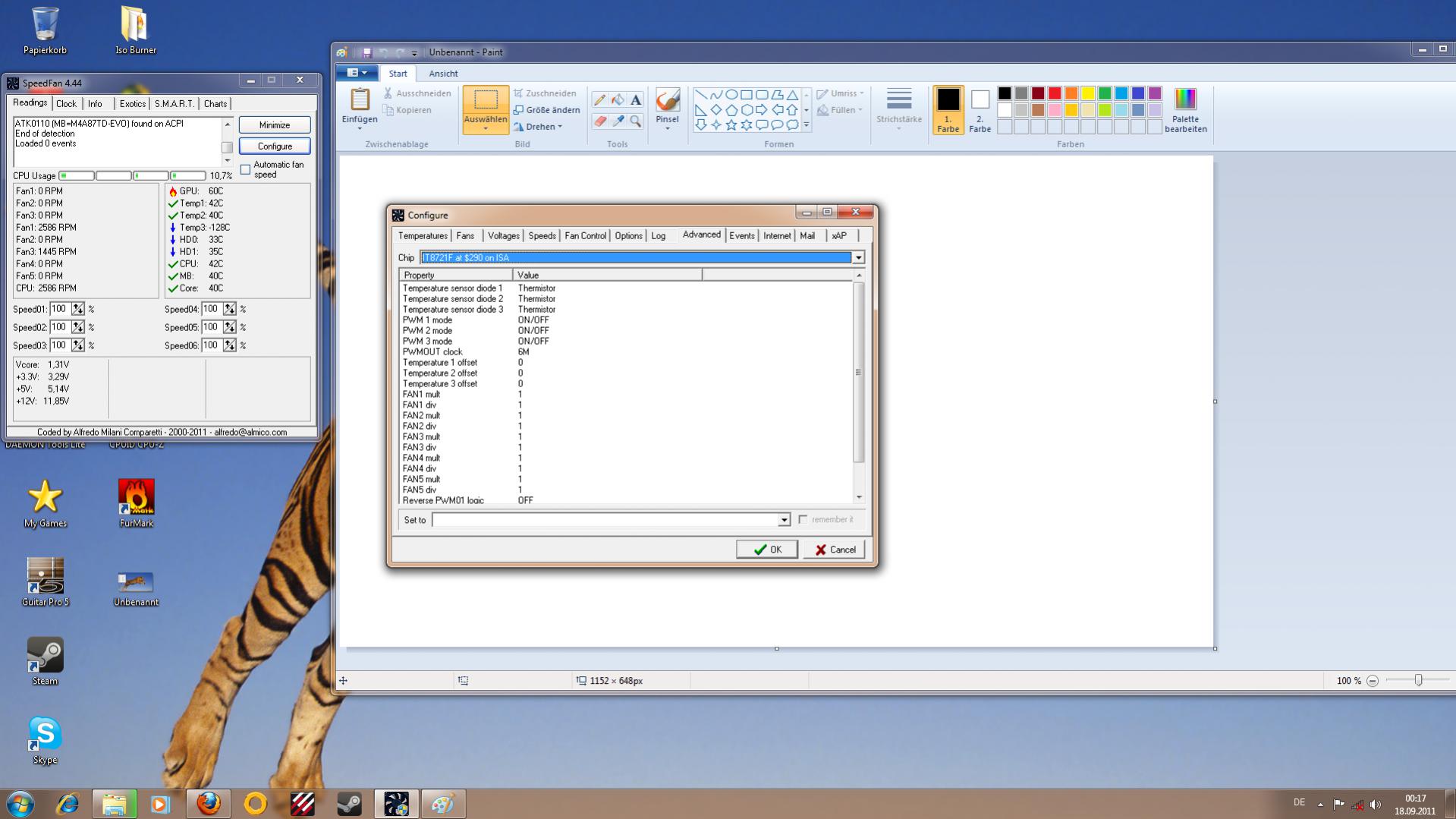
Task: Click the Cancel button in Configure
Action: (835, 550)
